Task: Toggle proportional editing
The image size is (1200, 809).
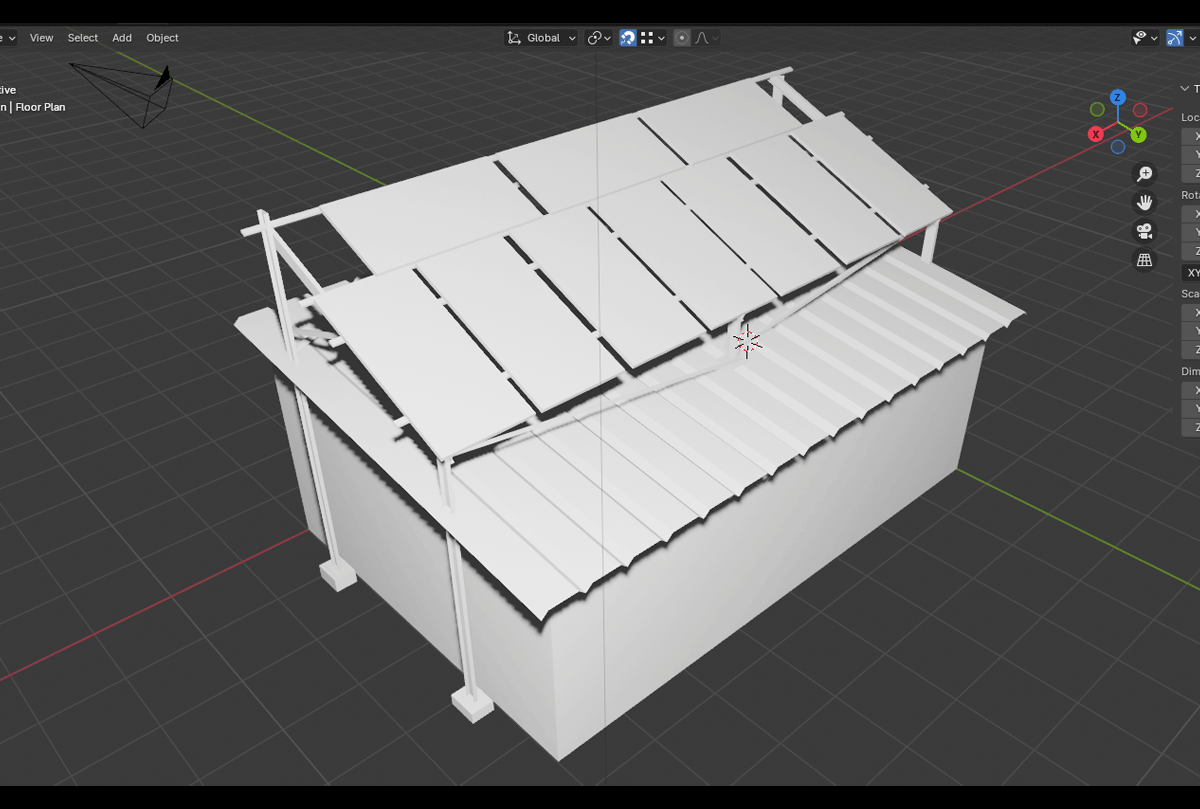Action: point(682,38)
